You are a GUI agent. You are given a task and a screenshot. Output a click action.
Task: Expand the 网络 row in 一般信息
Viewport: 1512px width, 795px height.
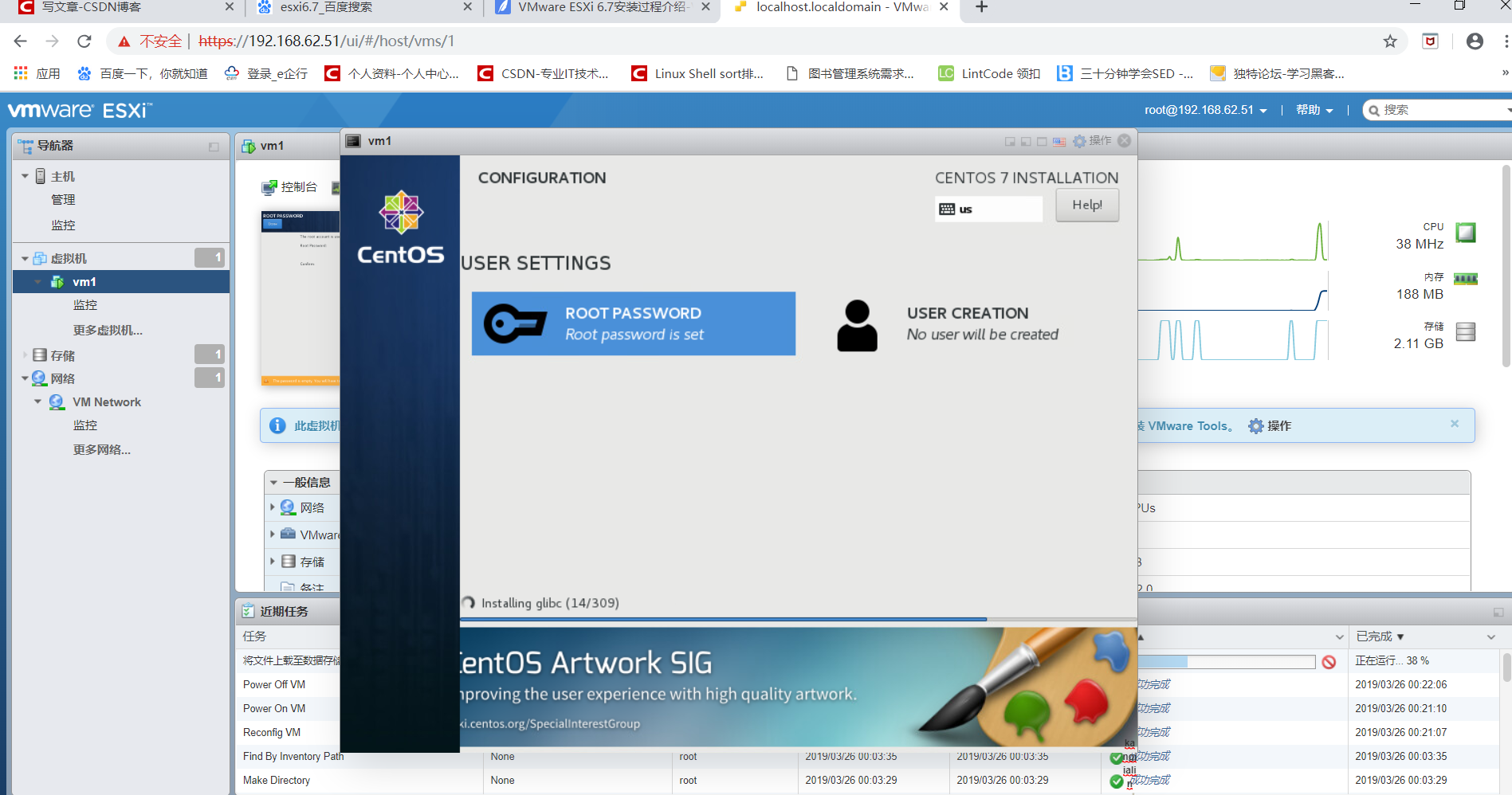273,507
